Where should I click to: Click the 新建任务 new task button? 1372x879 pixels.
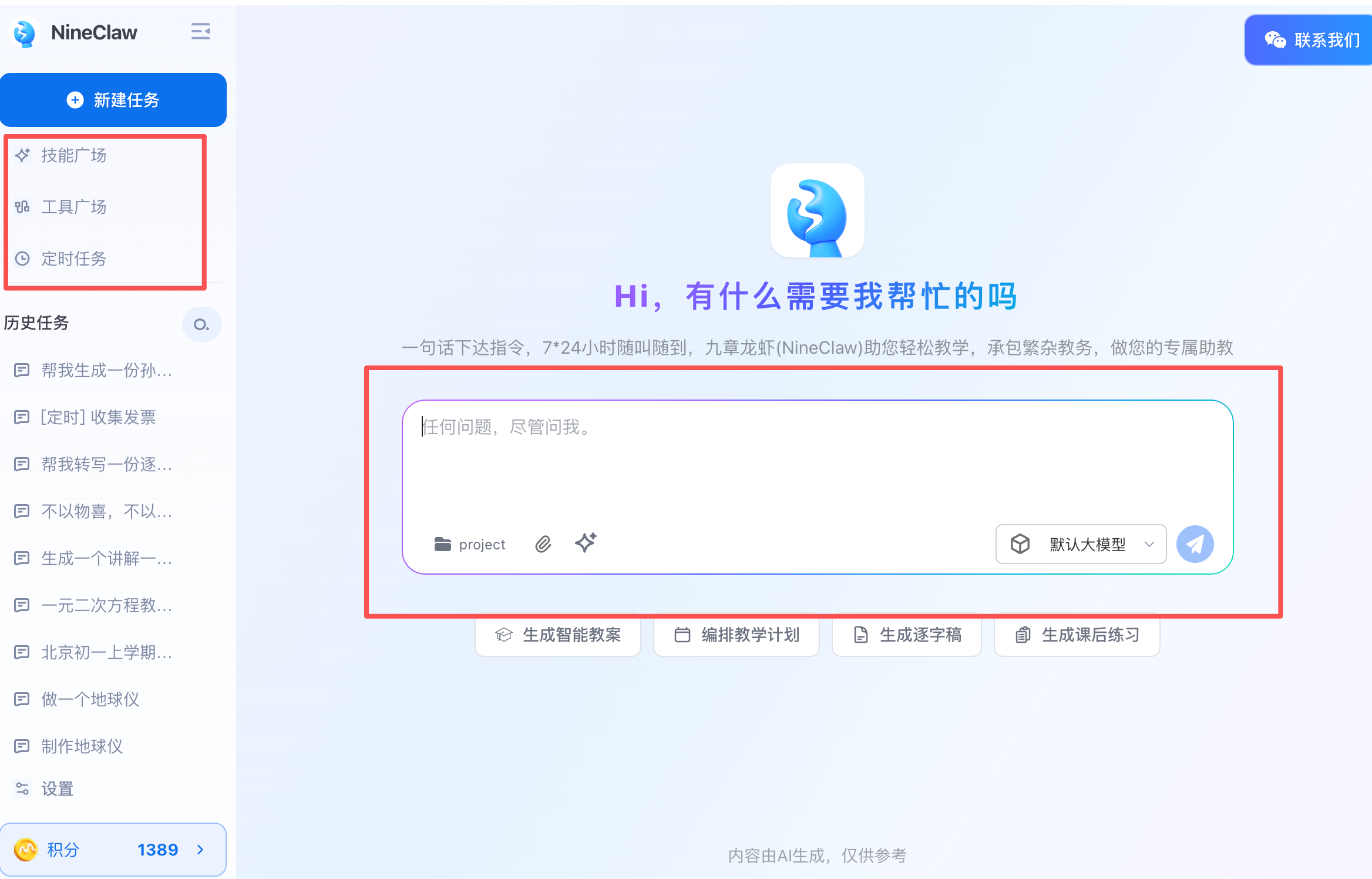tap(113, 100)
